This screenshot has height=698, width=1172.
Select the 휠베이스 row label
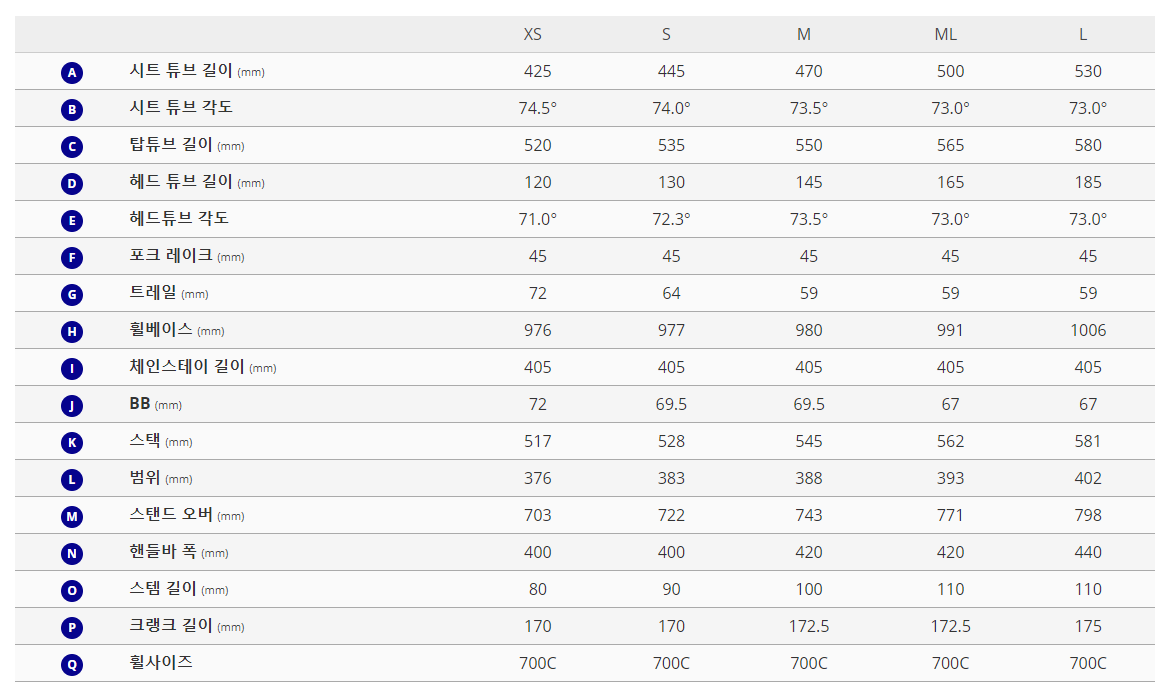click(161, 330)
